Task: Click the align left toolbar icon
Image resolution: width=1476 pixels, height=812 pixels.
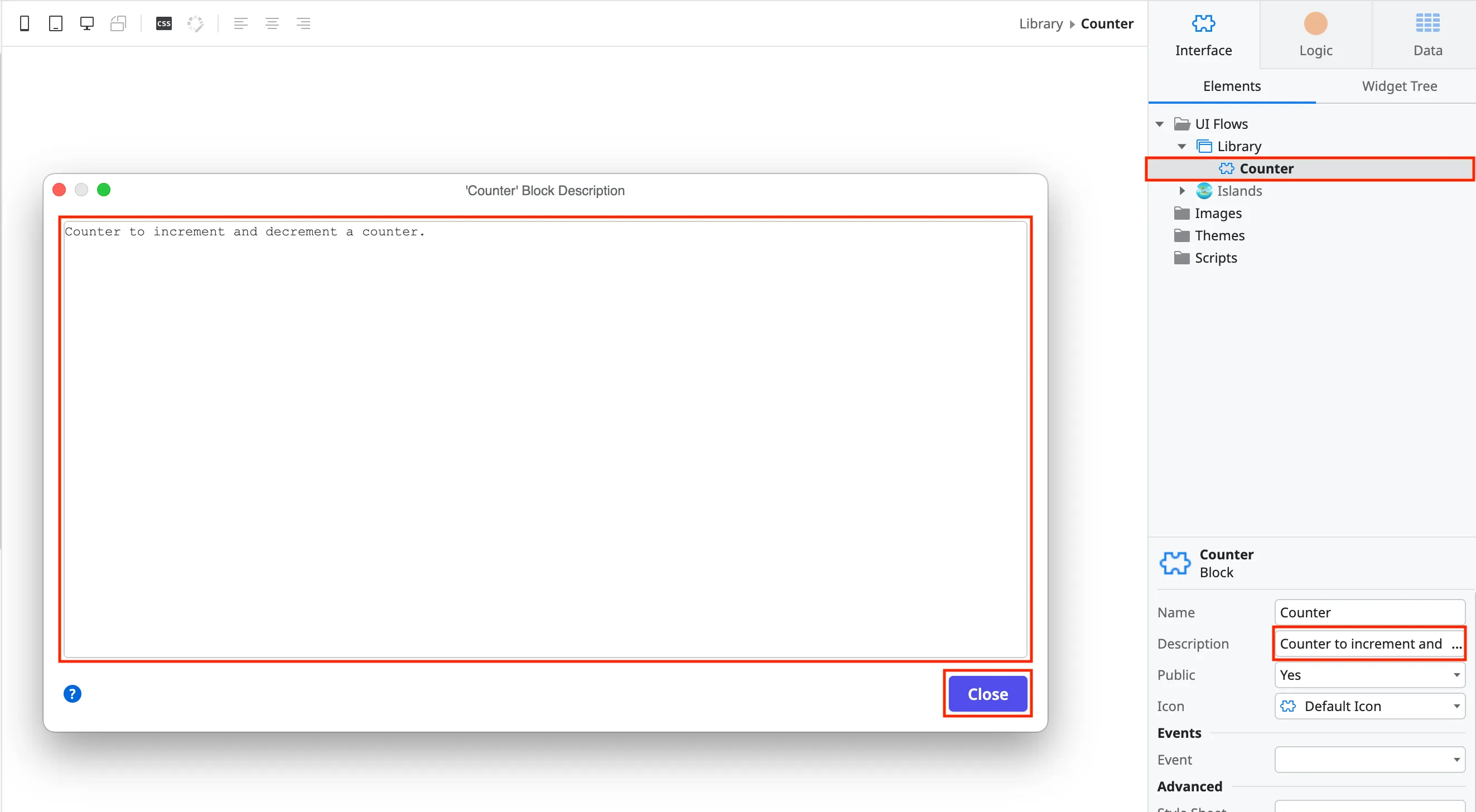Action: [x=240, y=23]
